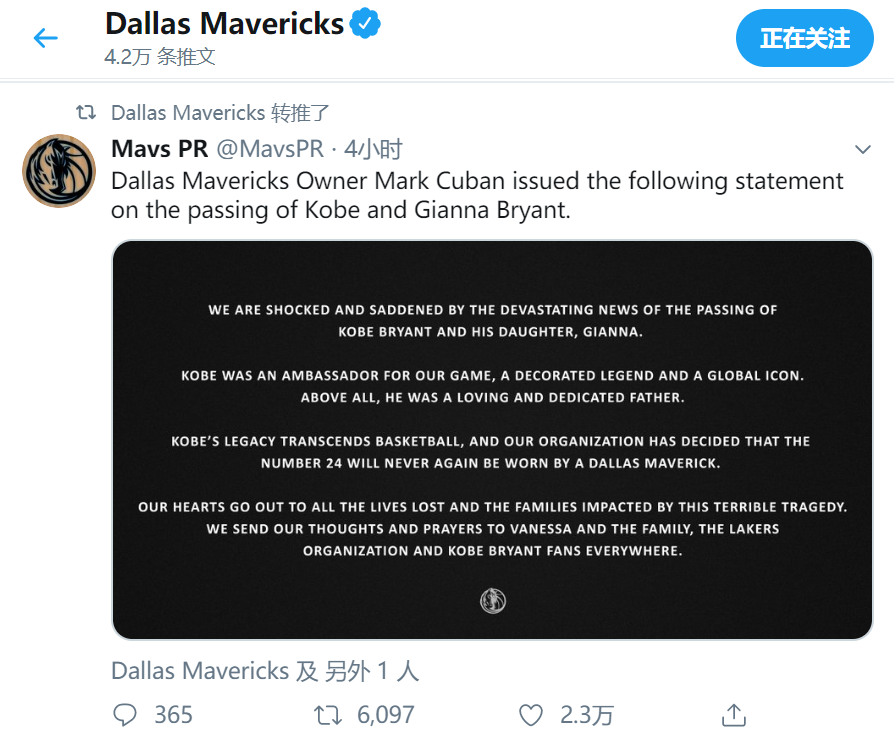The image size is (894, 738).
Task: Click the verified badge next to Dallas Mavericks
Action: (365, 23)
